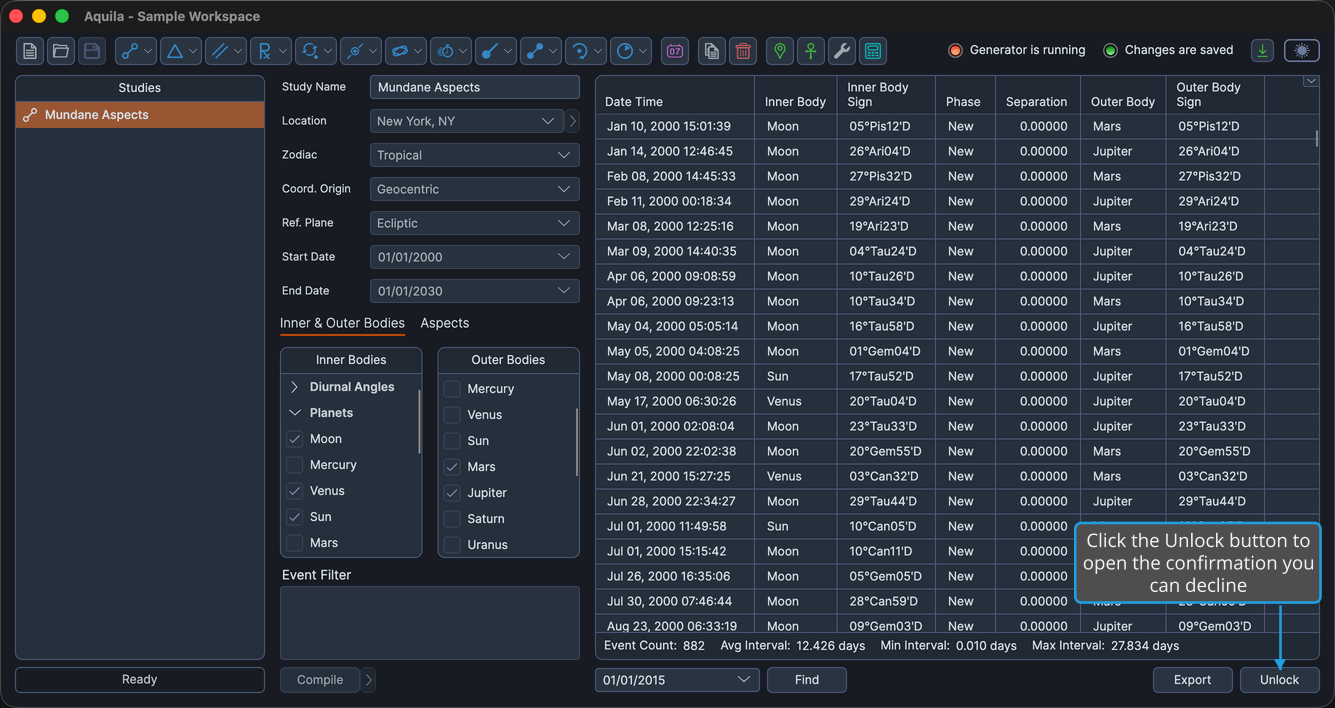Click the new document icon
The image size is (1335, 708).
click(30, 51)
